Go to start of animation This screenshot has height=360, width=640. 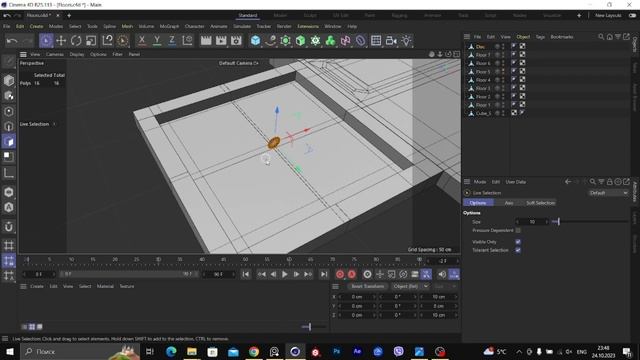click(246, 274)
